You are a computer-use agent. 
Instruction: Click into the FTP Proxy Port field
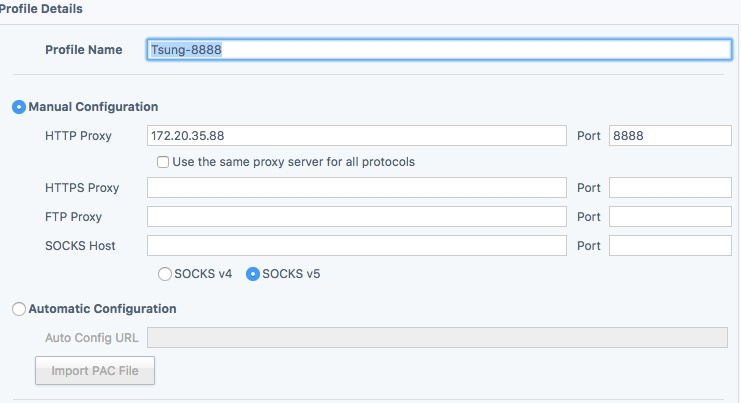pos(670,217)
